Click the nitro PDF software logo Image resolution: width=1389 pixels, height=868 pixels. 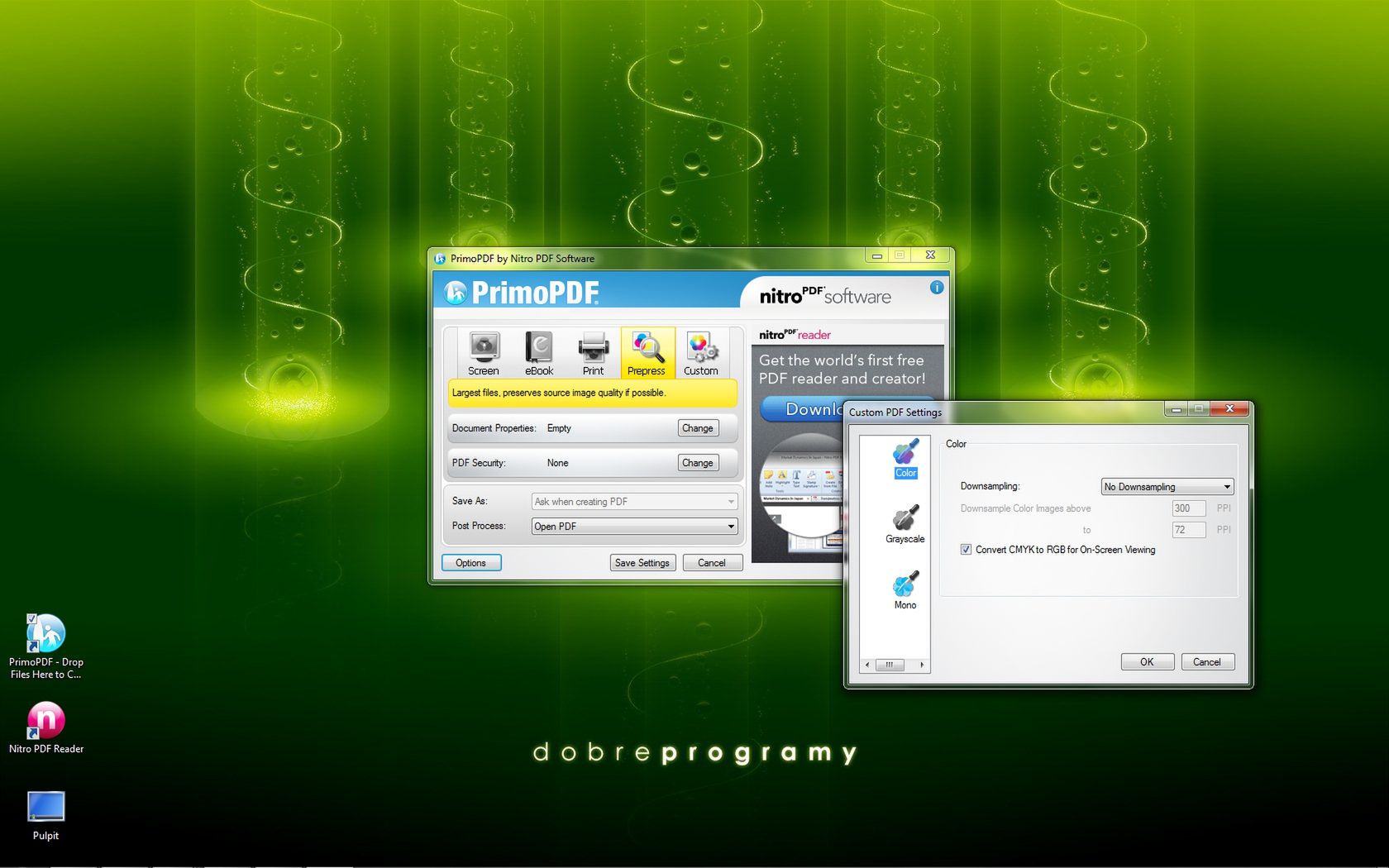tap(825, 296)
